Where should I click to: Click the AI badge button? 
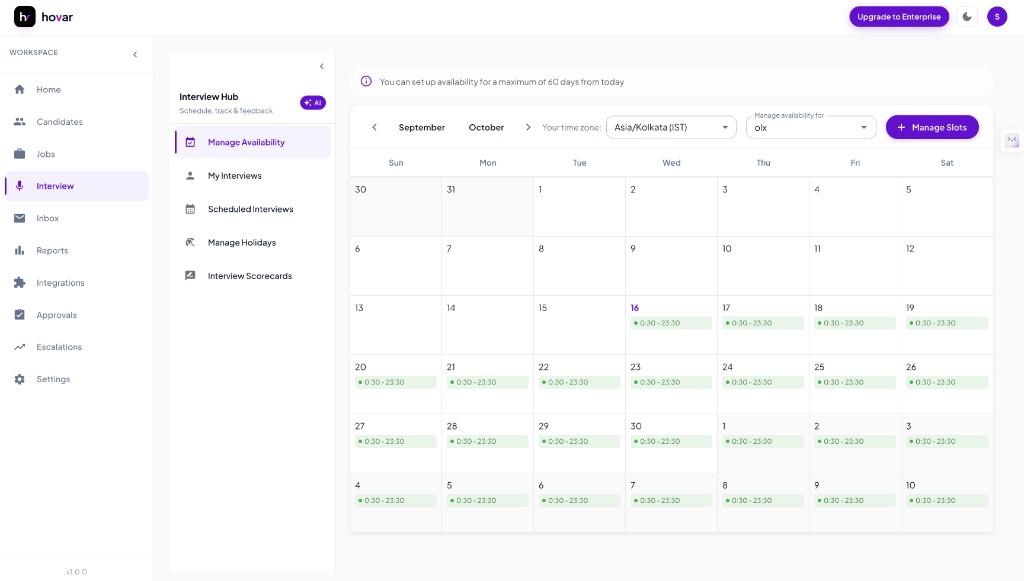pos(313,102)
